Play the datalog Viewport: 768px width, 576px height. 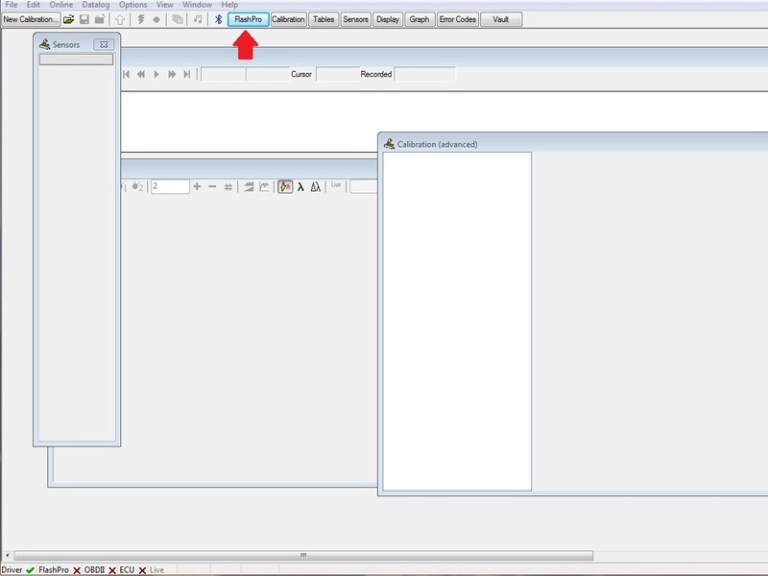[x=156, y=74]
